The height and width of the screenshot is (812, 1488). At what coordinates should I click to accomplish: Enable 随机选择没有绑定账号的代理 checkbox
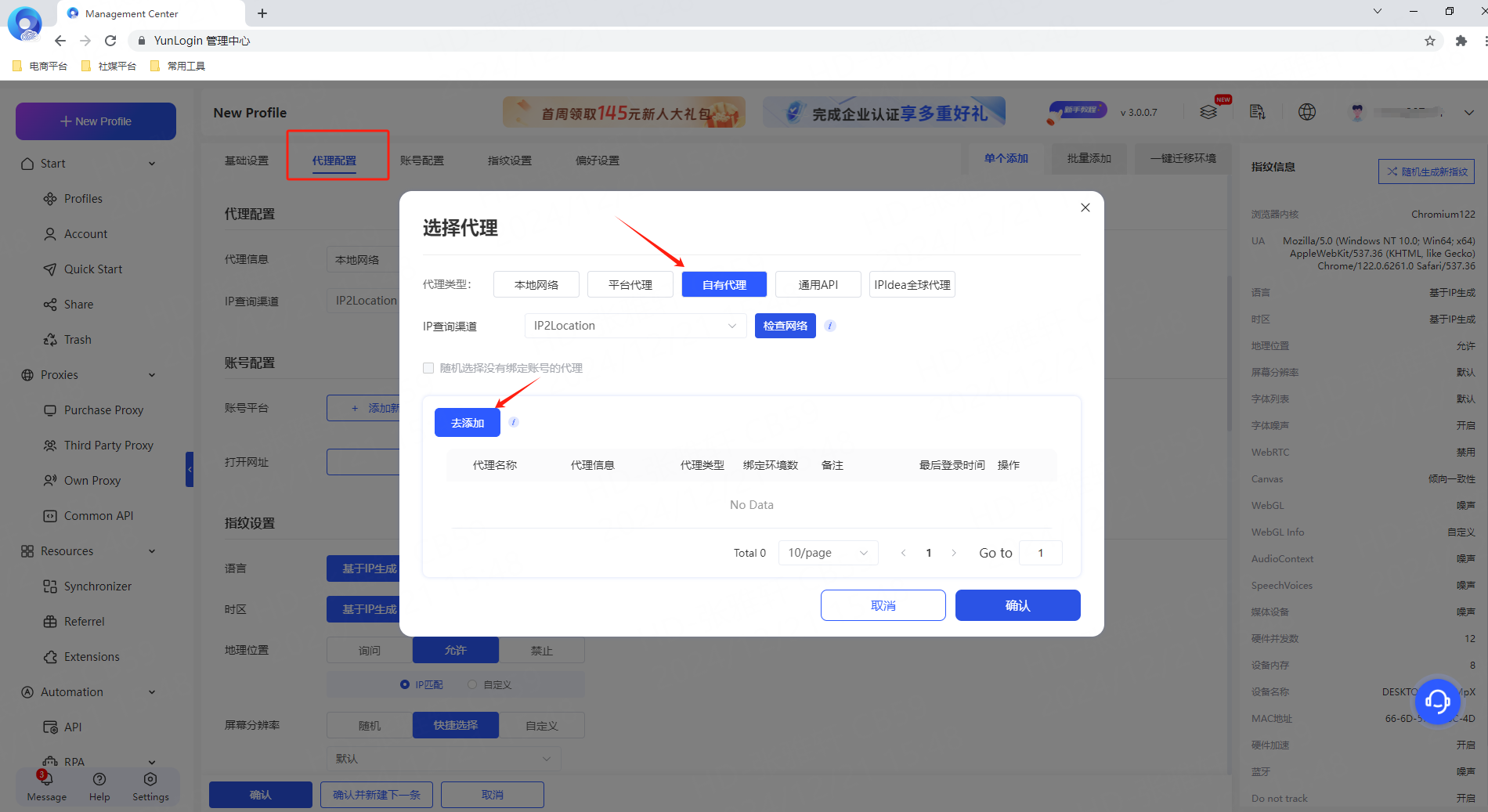pos(428,368)
